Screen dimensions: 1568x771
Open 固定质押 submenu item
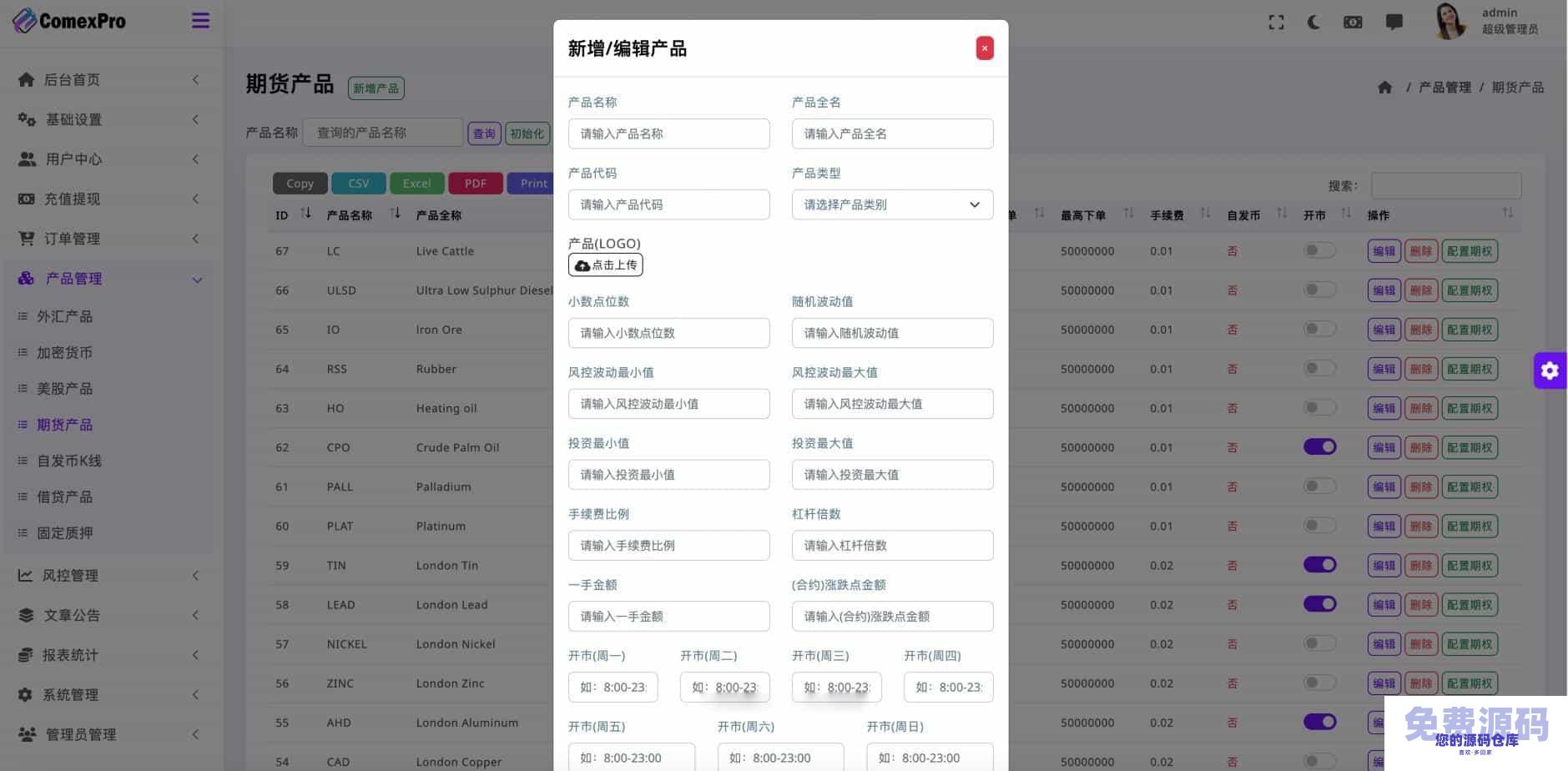point(64,532)
